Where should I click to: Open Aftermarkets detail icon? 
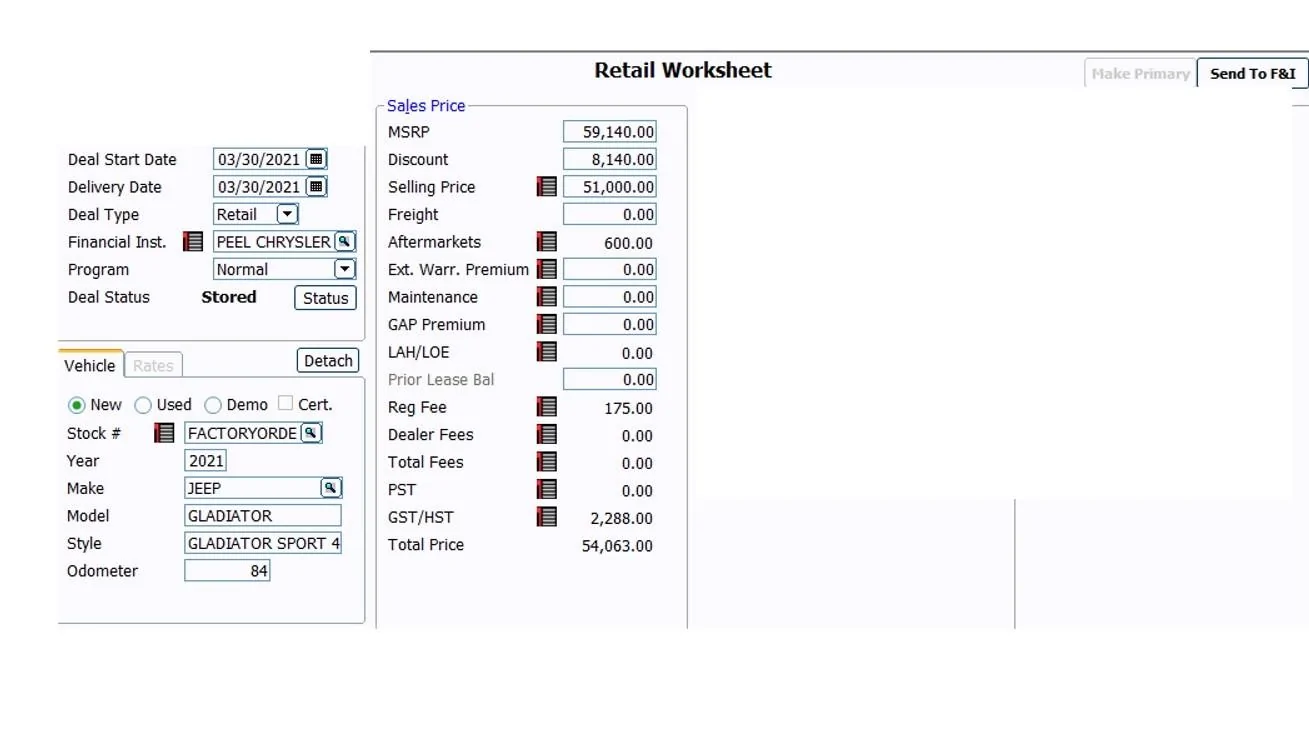click(x=547, y=242)
